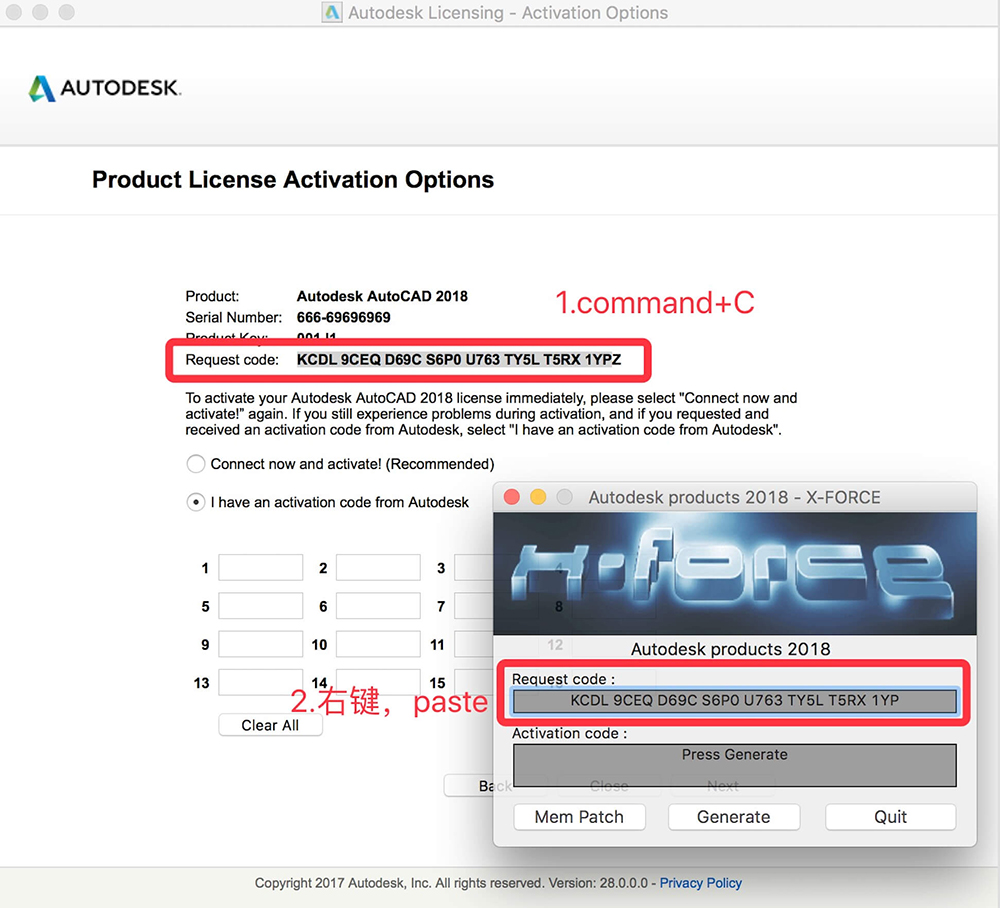Viewport: 1000px width, 908px height.
Task: Click the Autodesk icon in the title bar
Action: (x=332, y=13)
